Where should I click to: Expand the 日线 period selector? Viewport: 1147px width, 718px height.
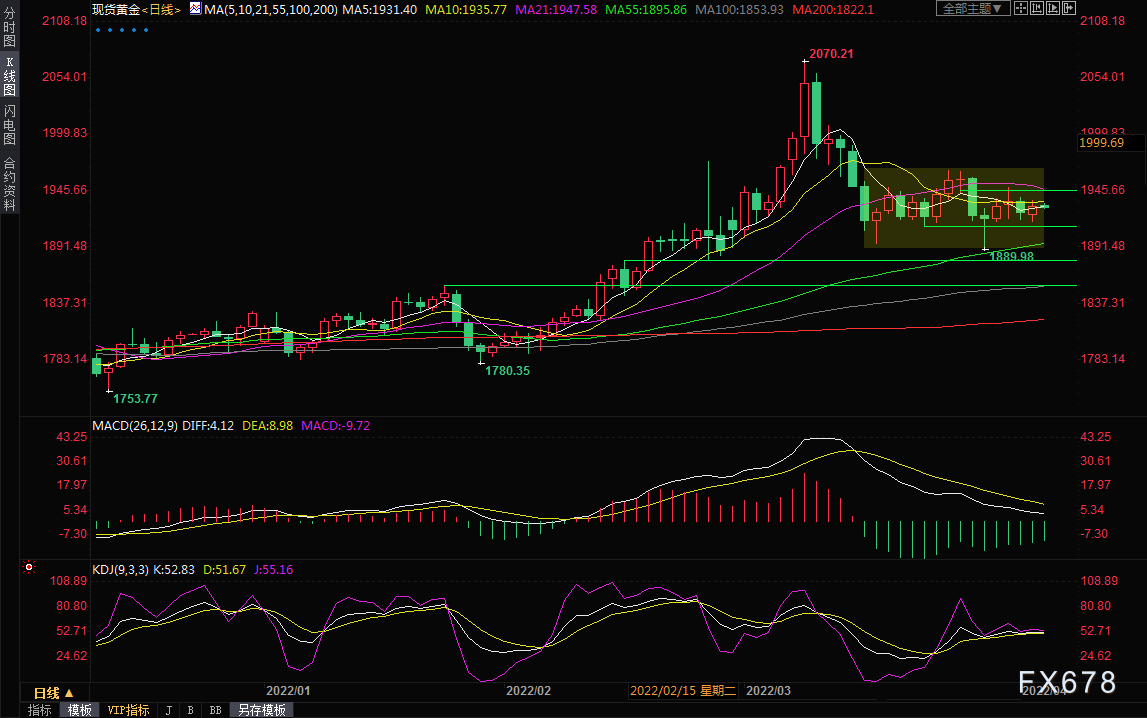(x=53, y=692)
